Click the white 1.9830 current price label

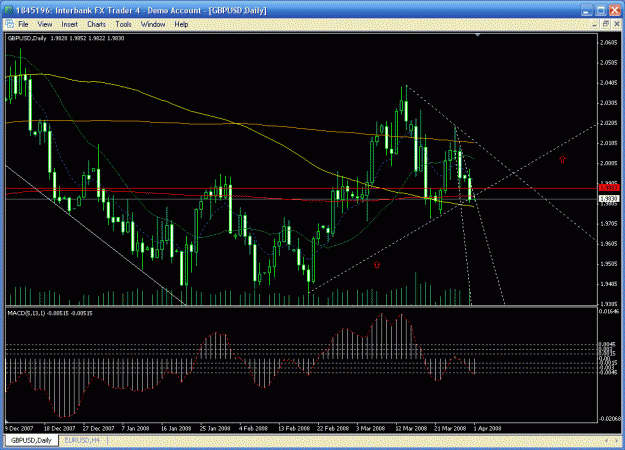609,198
